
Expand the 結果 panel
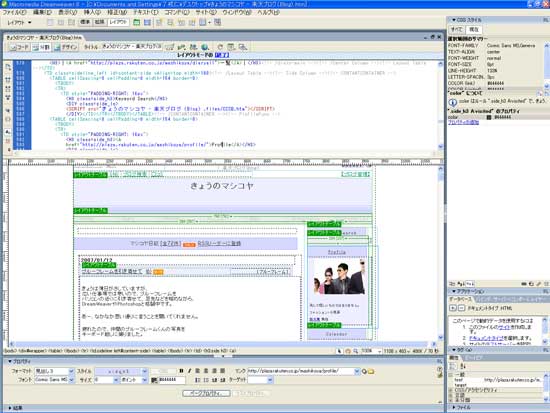click(x=10, y=408)
